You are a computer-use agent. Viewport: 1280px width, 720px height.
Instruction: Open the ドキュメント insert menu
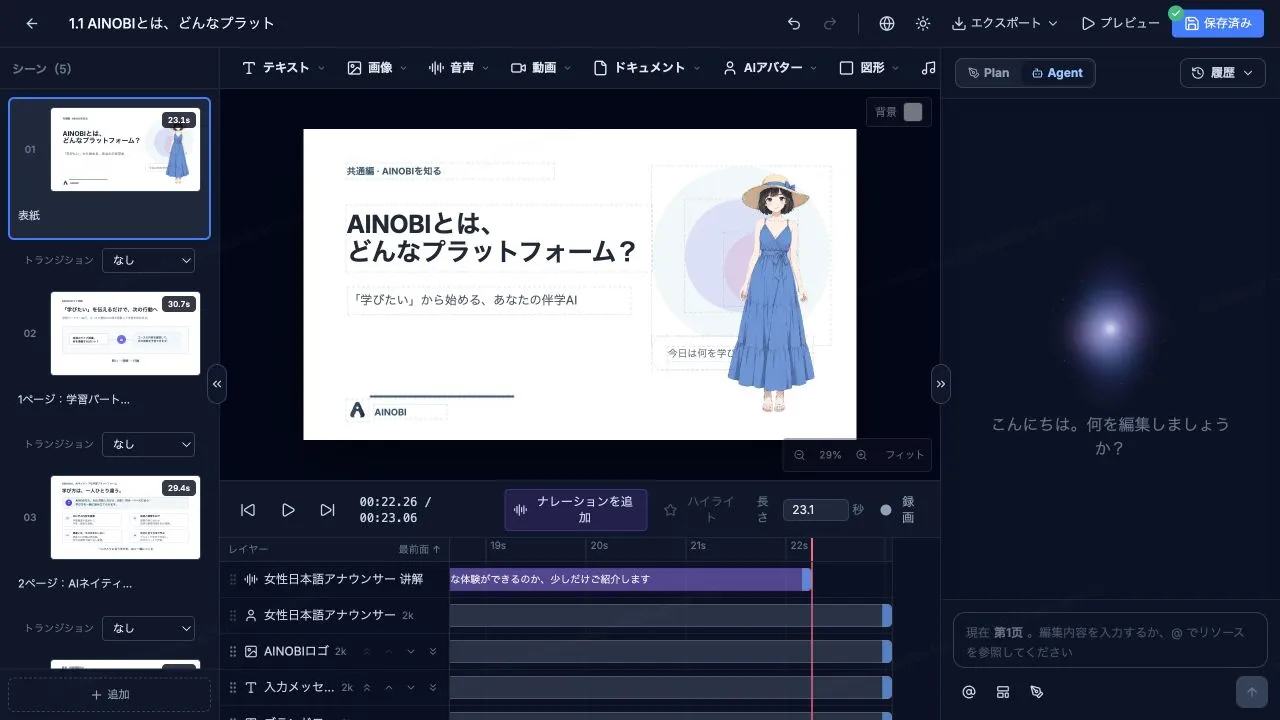tap(647, 68)
